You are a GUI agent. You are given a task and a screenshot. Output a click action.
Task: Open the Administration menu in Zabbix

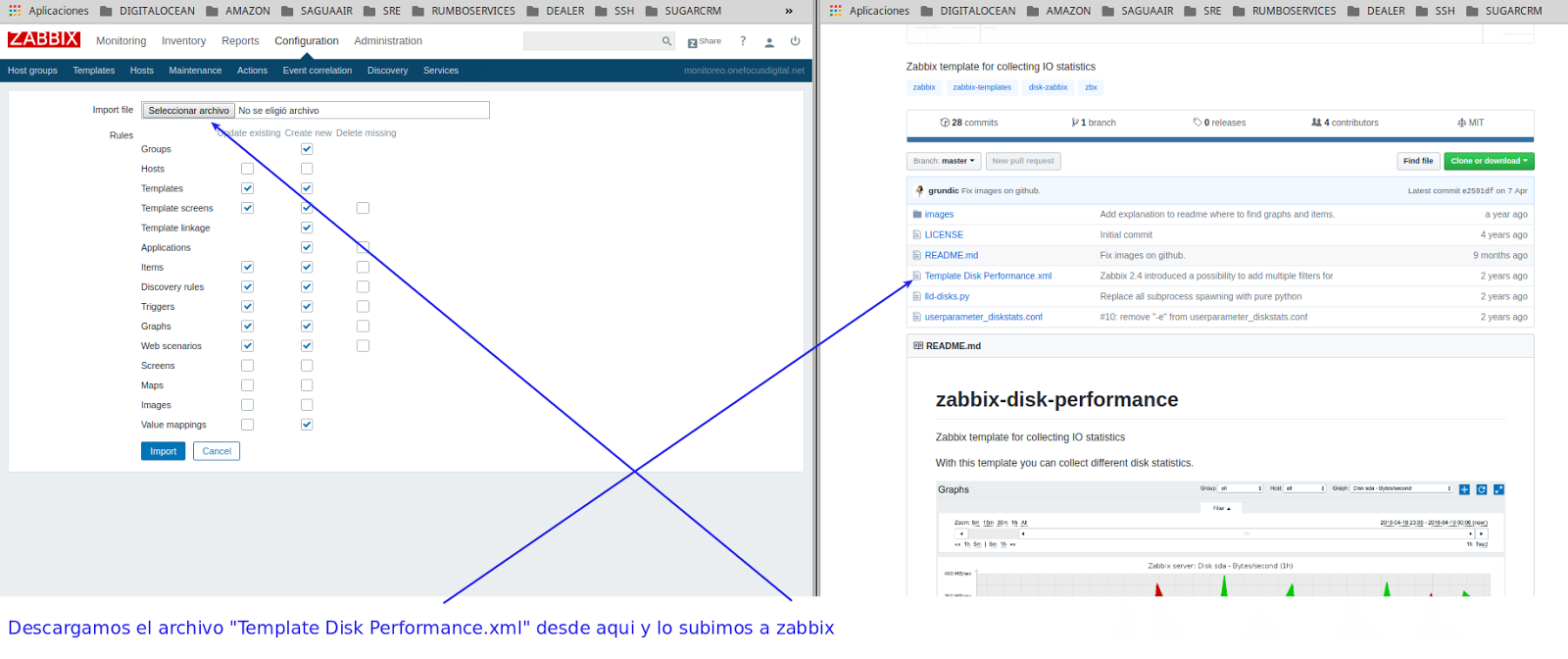pos(388,41)
